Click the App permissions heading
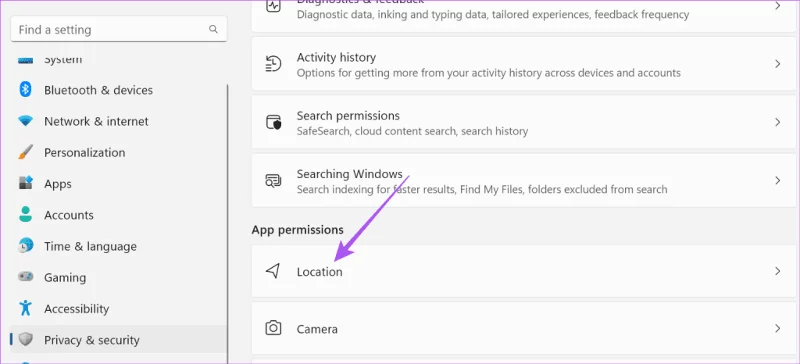 pos(297,230)
